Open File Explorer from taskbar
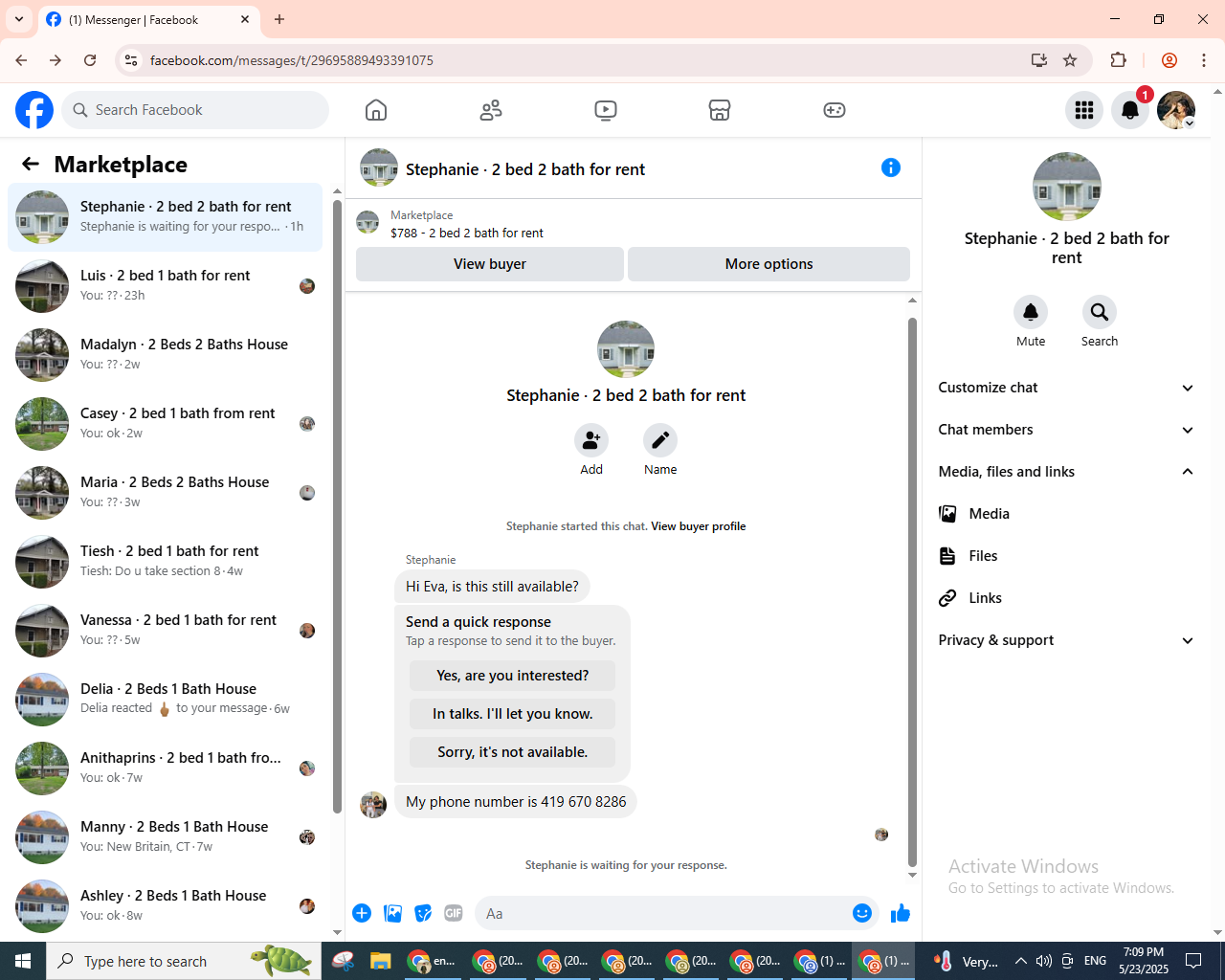The height and width of the screenshot is (980, 1225). (380, 961)
